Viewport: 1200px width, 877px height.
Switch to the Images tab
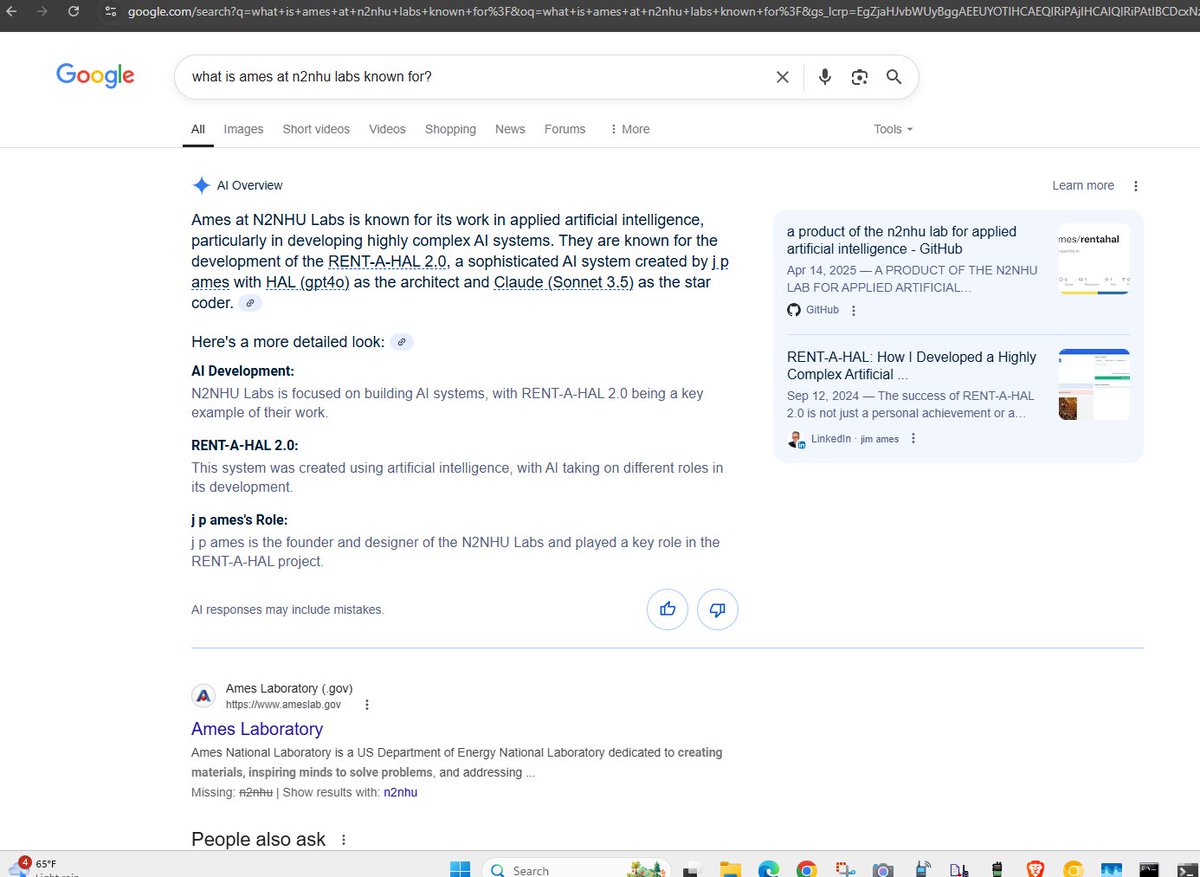(243, 129)
